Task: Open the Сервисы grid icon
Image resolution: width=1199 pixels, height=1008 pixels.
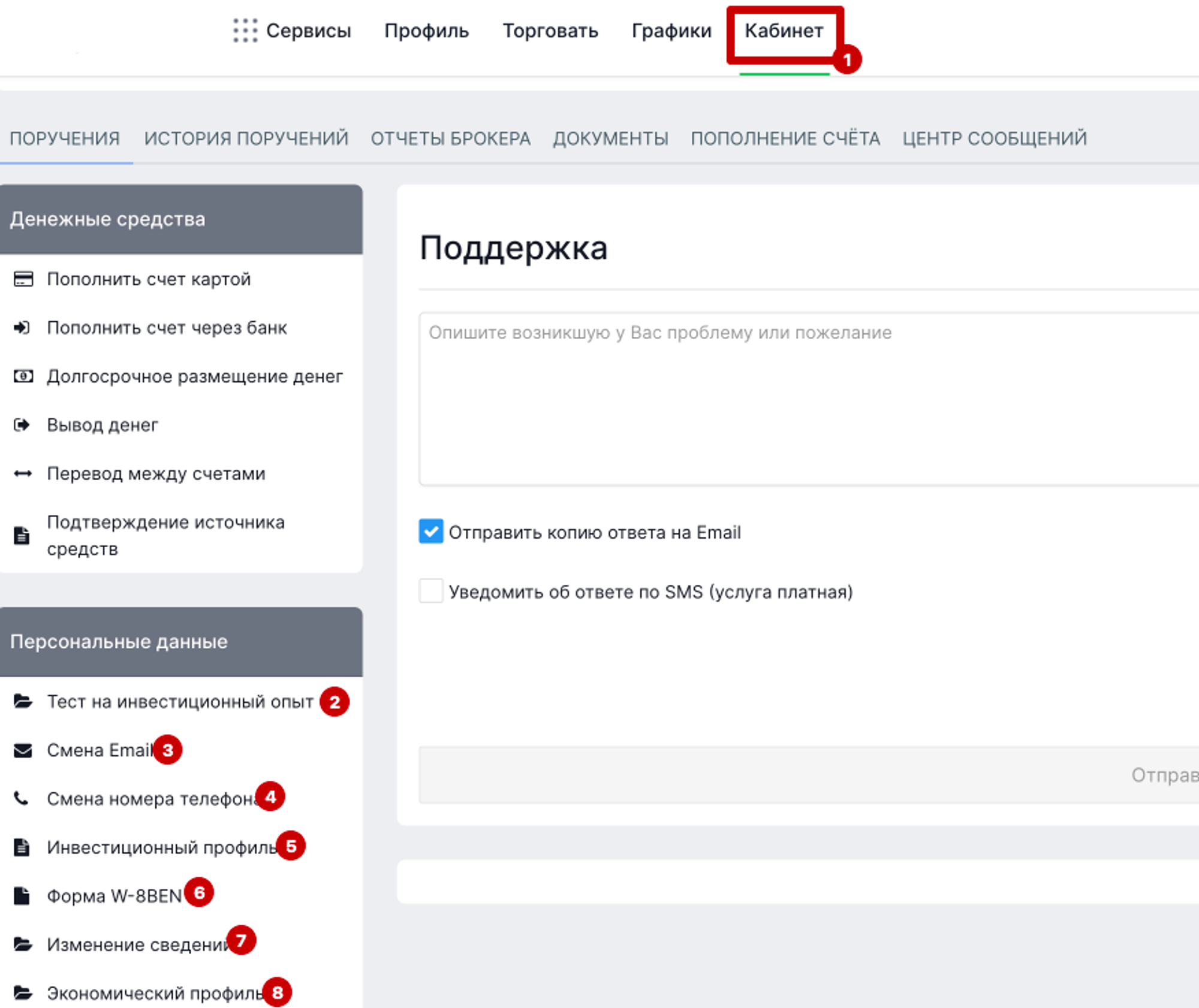Action: click(245, 31)
